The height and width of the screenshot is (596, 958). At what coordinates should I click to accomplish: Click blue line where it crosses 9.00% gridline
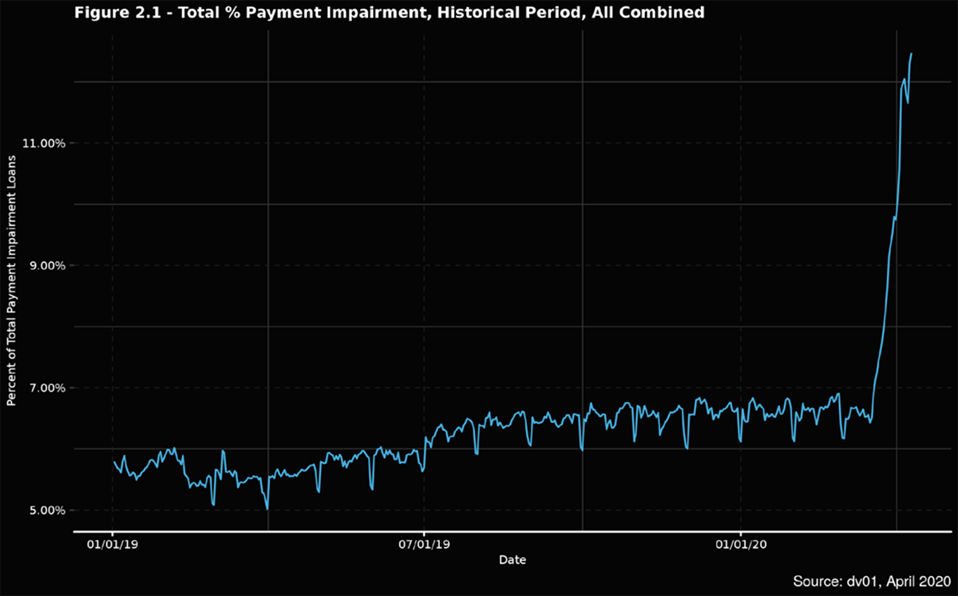coord(888,266)
